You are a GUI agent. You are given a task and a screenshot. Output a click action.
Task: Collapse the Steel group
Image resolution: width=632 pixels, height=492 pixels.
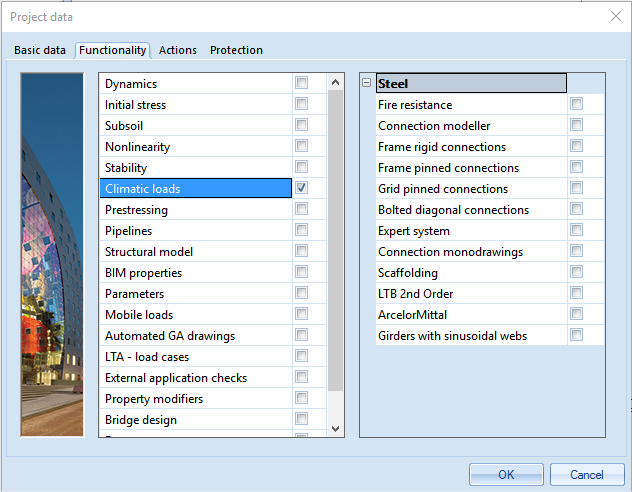pos(367,84)
